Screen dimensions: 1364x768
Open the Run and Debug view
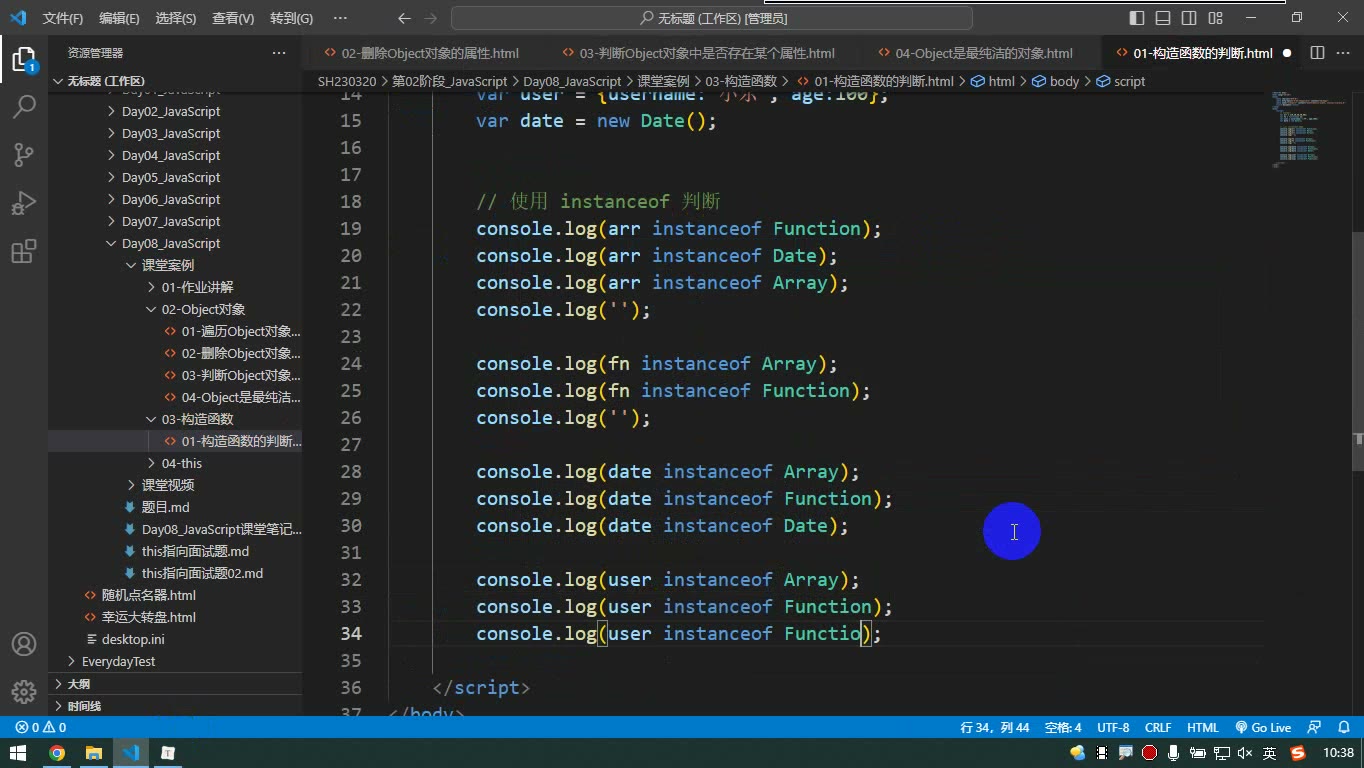[24, 203]
